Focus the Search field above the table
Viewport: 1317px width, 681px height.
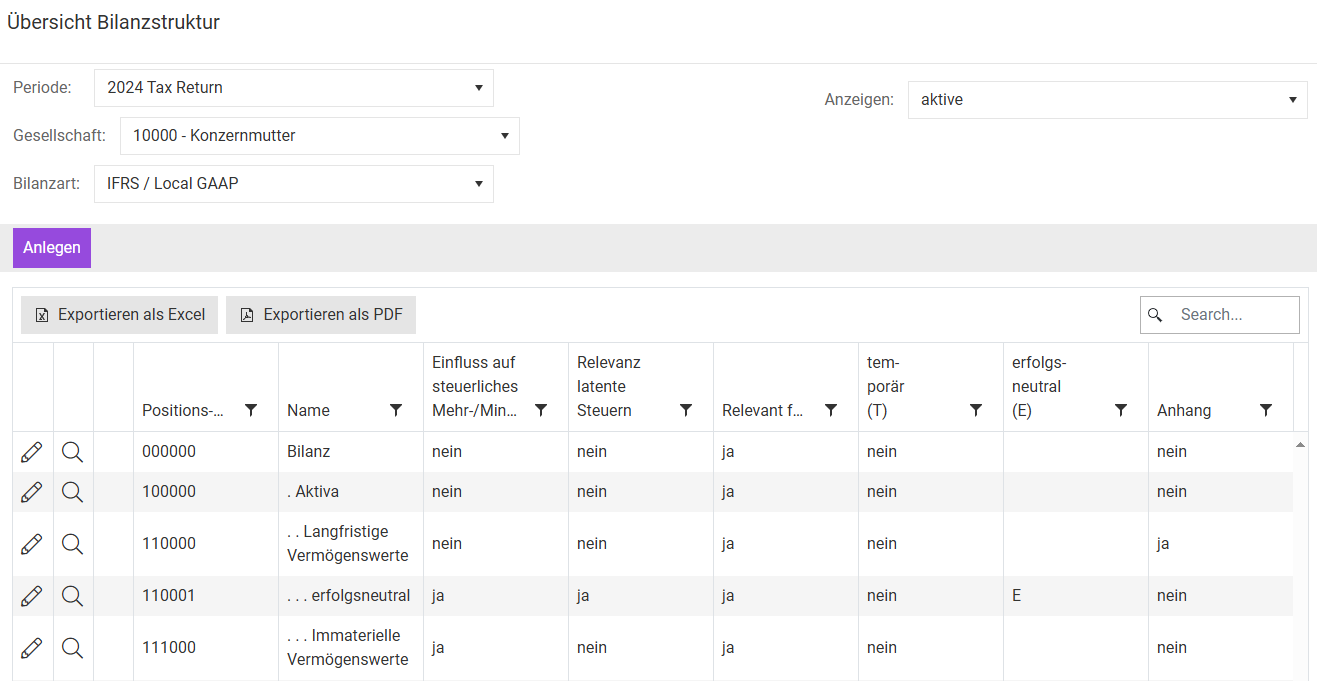pyautogui.click(x=1220, y=315)
